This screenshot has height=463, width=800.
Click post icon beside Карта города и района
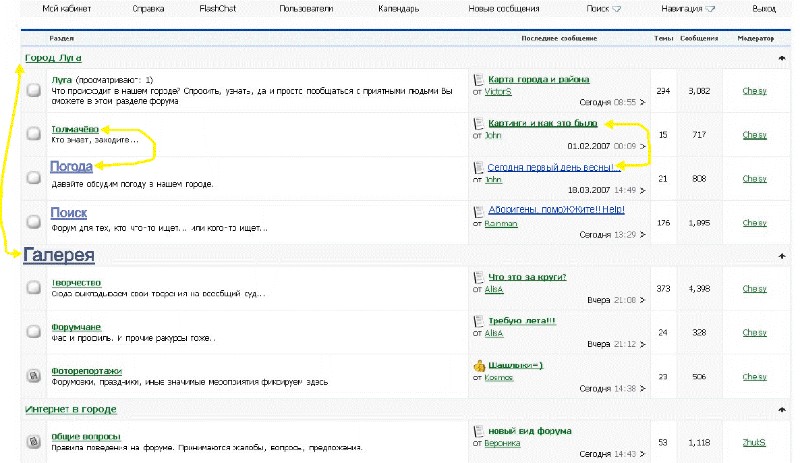click(x=479, y=79)
